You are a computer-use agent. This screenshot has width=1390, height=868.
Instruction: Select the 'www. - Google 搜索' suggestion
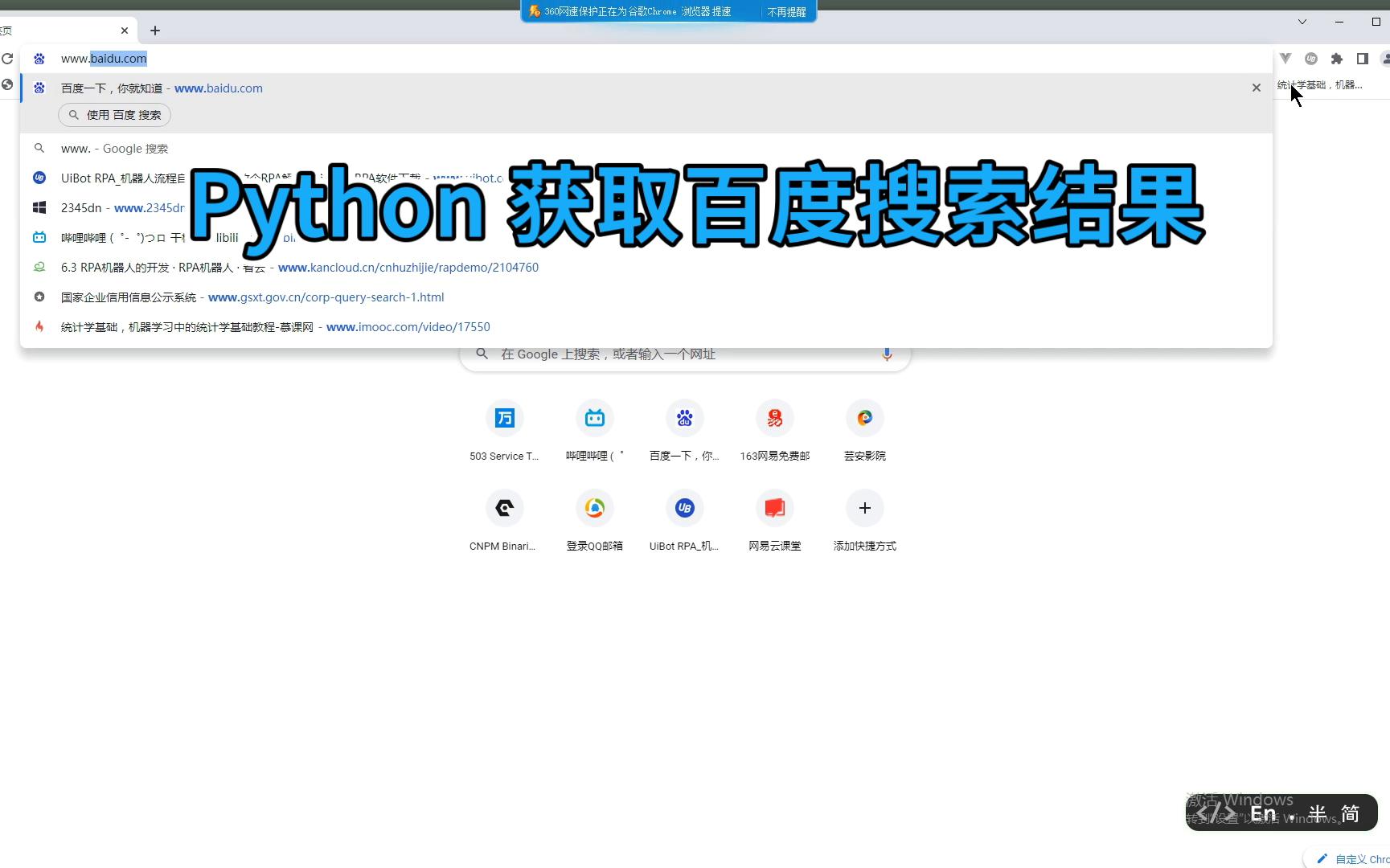coord(646,149)
